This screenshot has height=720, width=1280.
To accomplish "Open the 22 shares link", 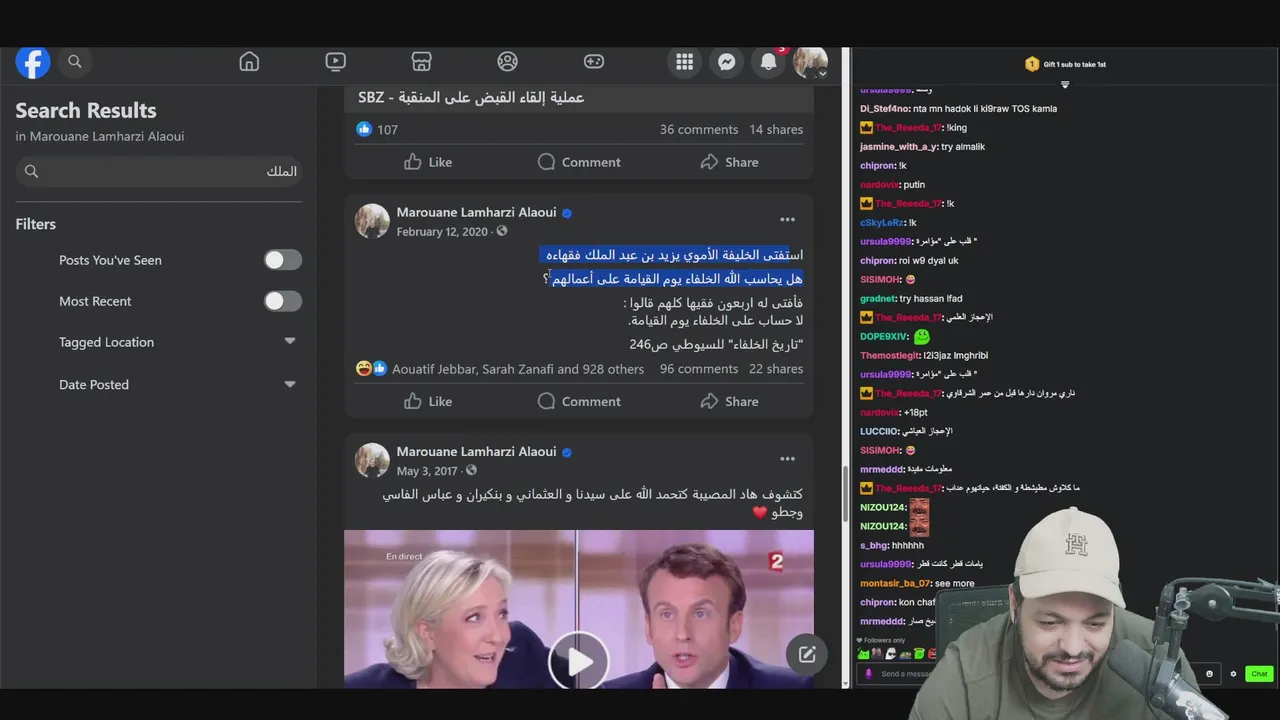I will point(776,369).
